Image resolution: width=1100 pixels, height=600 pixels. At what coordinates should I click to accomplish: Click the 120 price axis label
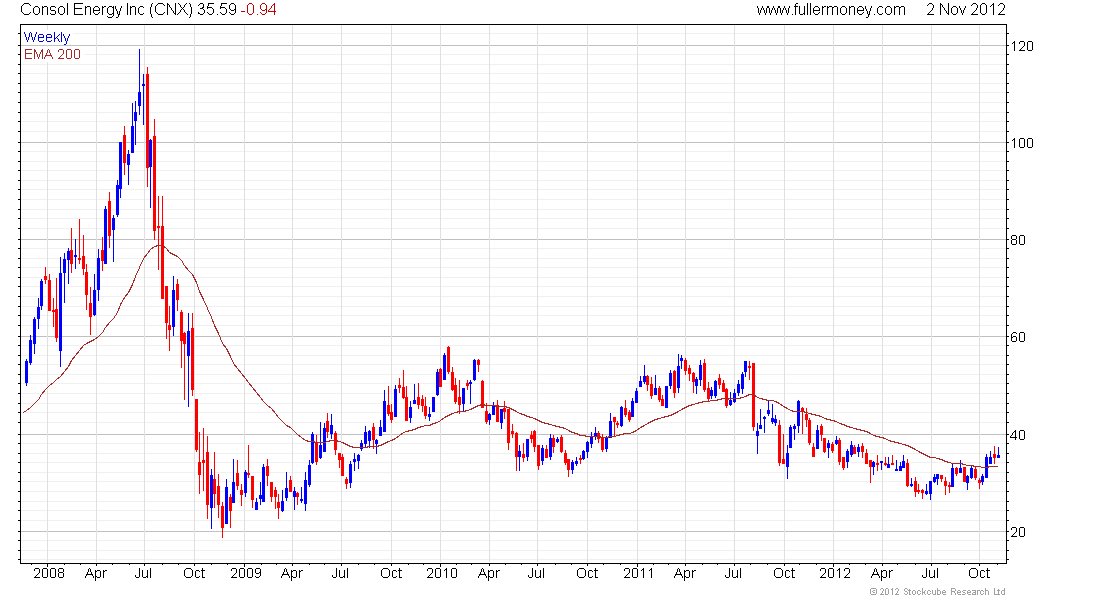coord(1021,46)
